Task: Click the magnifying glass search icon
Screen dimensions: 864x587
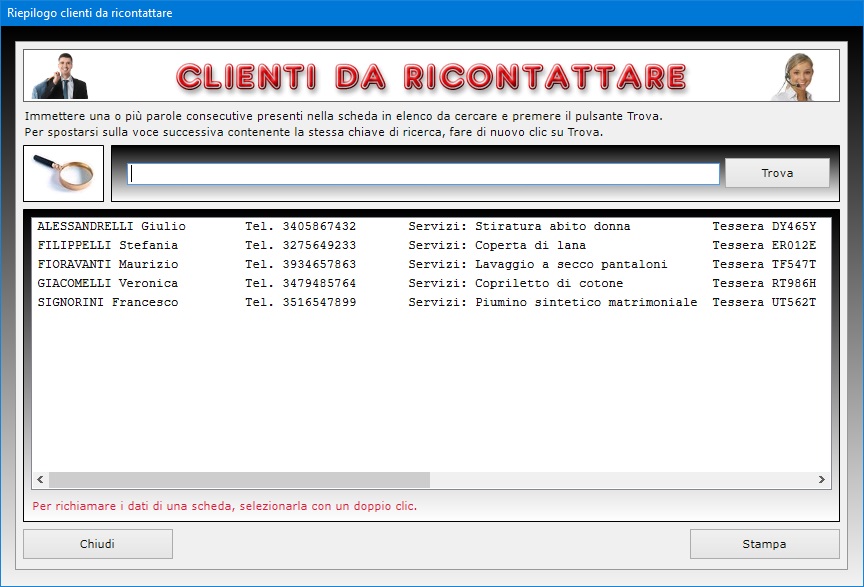Action: click(x=63, y=173)
